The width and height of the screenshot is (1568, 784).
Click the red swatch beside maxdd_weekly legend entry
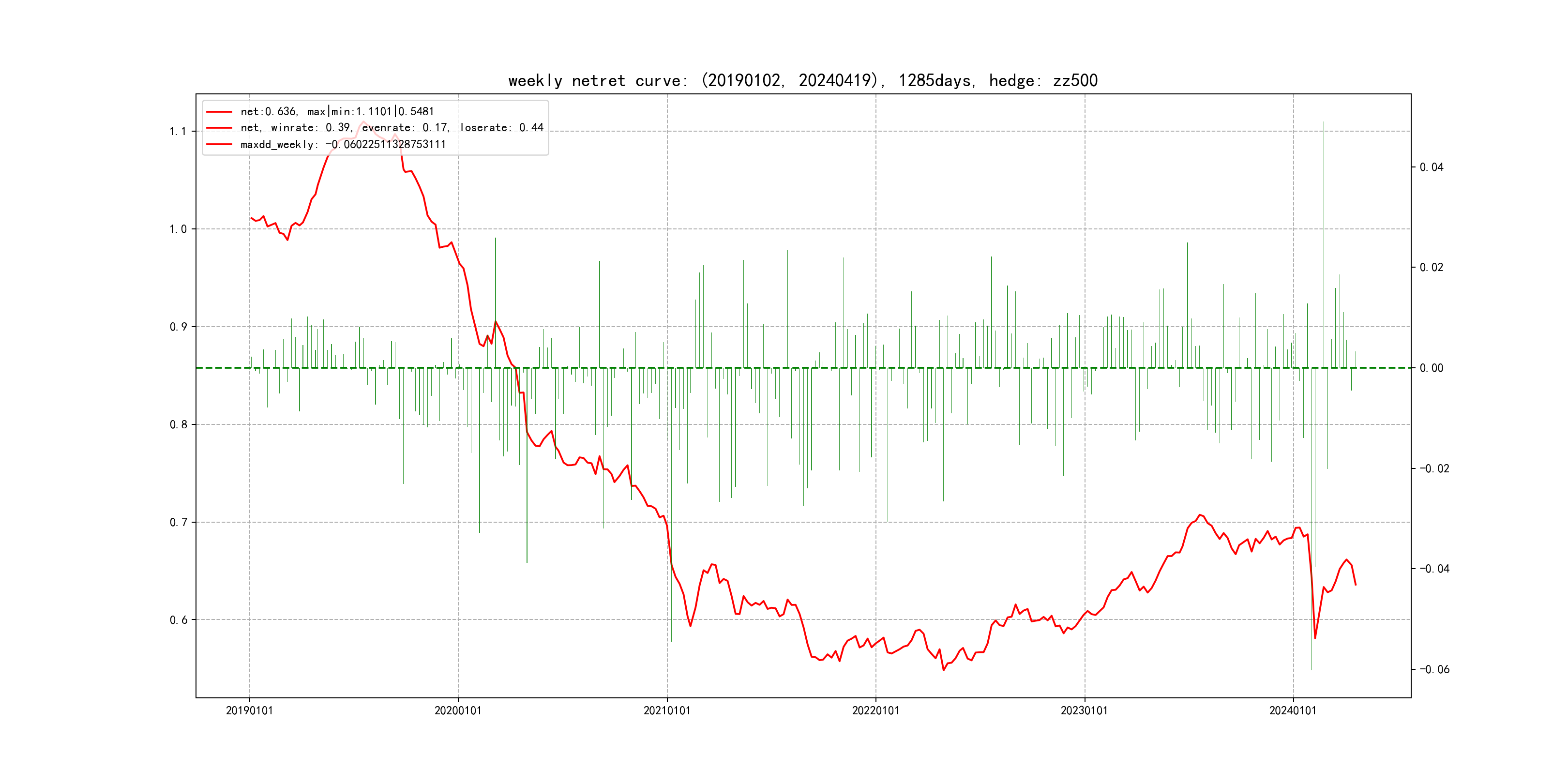[219, 144]
